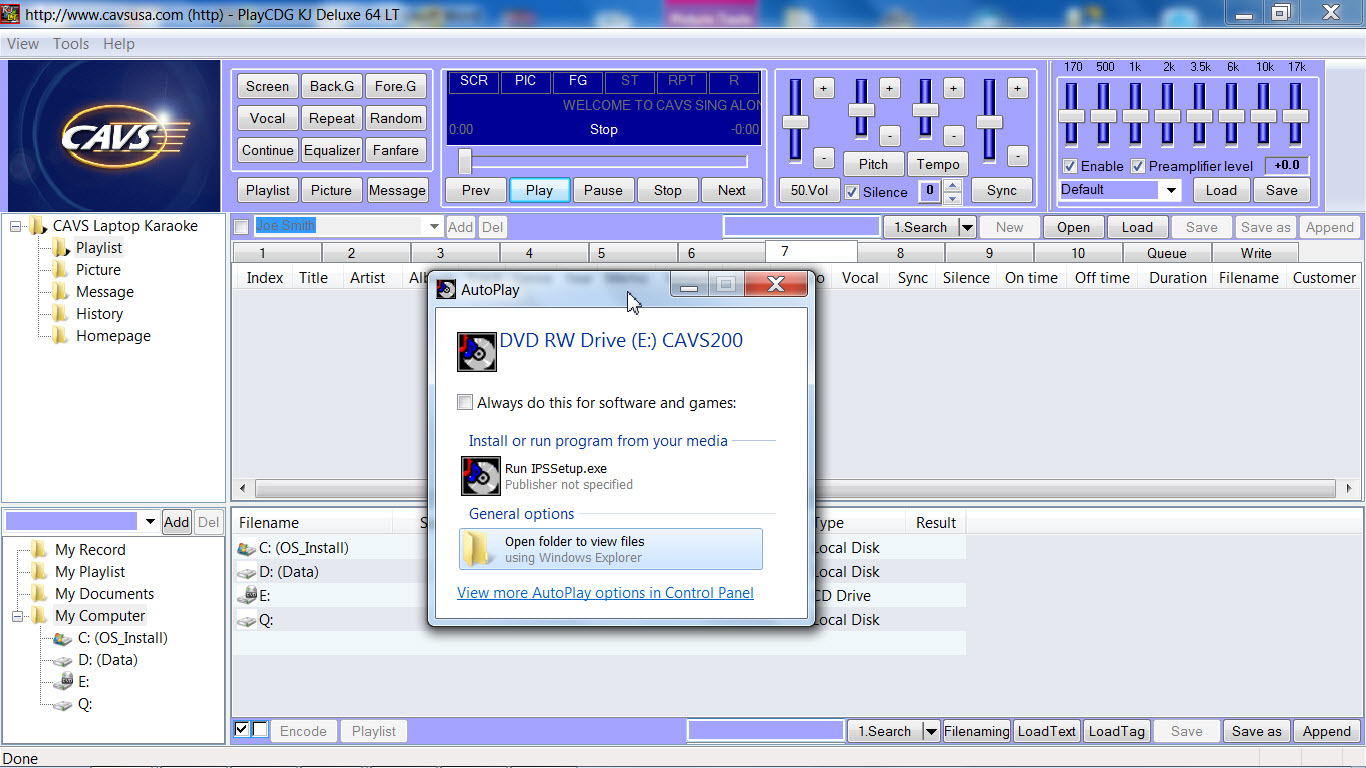Click the E: CD drive icon in tree
1366x768 pixels.
tap(63, 682)
